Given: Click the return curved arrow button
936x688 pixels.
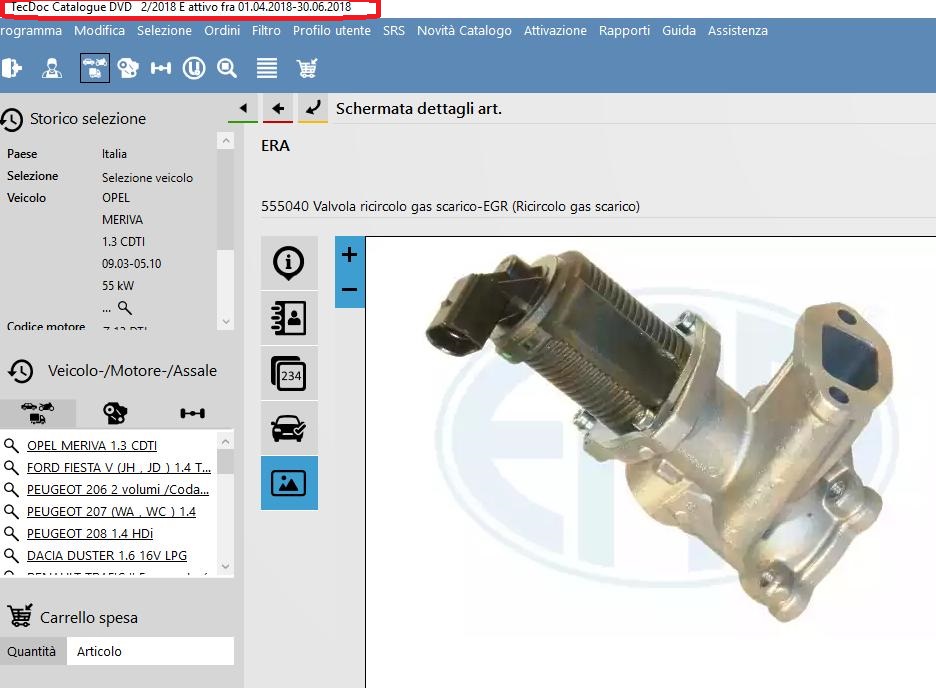Looking at the screenshot, I should (x=313, y=109).
